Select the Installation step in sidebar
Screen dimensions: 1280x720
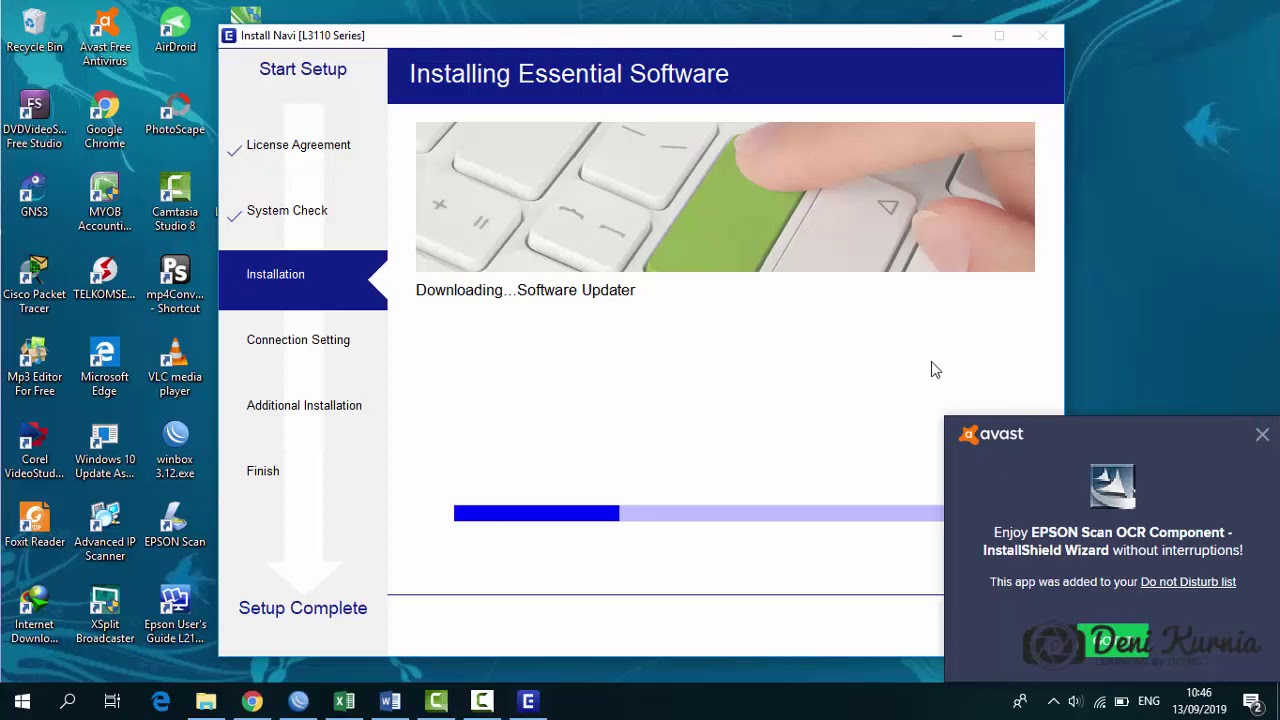point(302,279)
